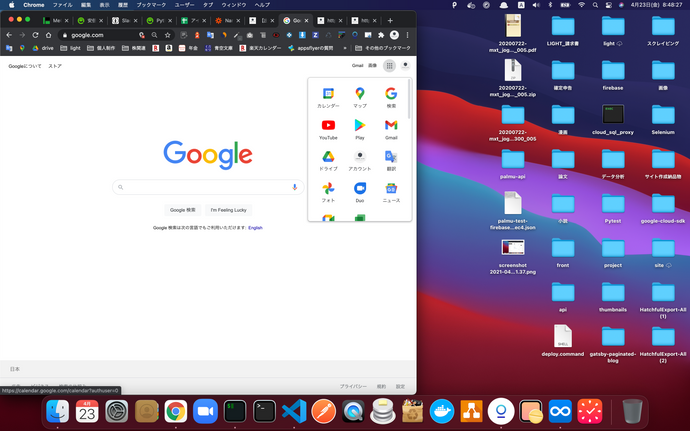The height and width of the screenshot is (431, 690).
Task: Open Google Duo from the apps panel
Action: [360, 191]
